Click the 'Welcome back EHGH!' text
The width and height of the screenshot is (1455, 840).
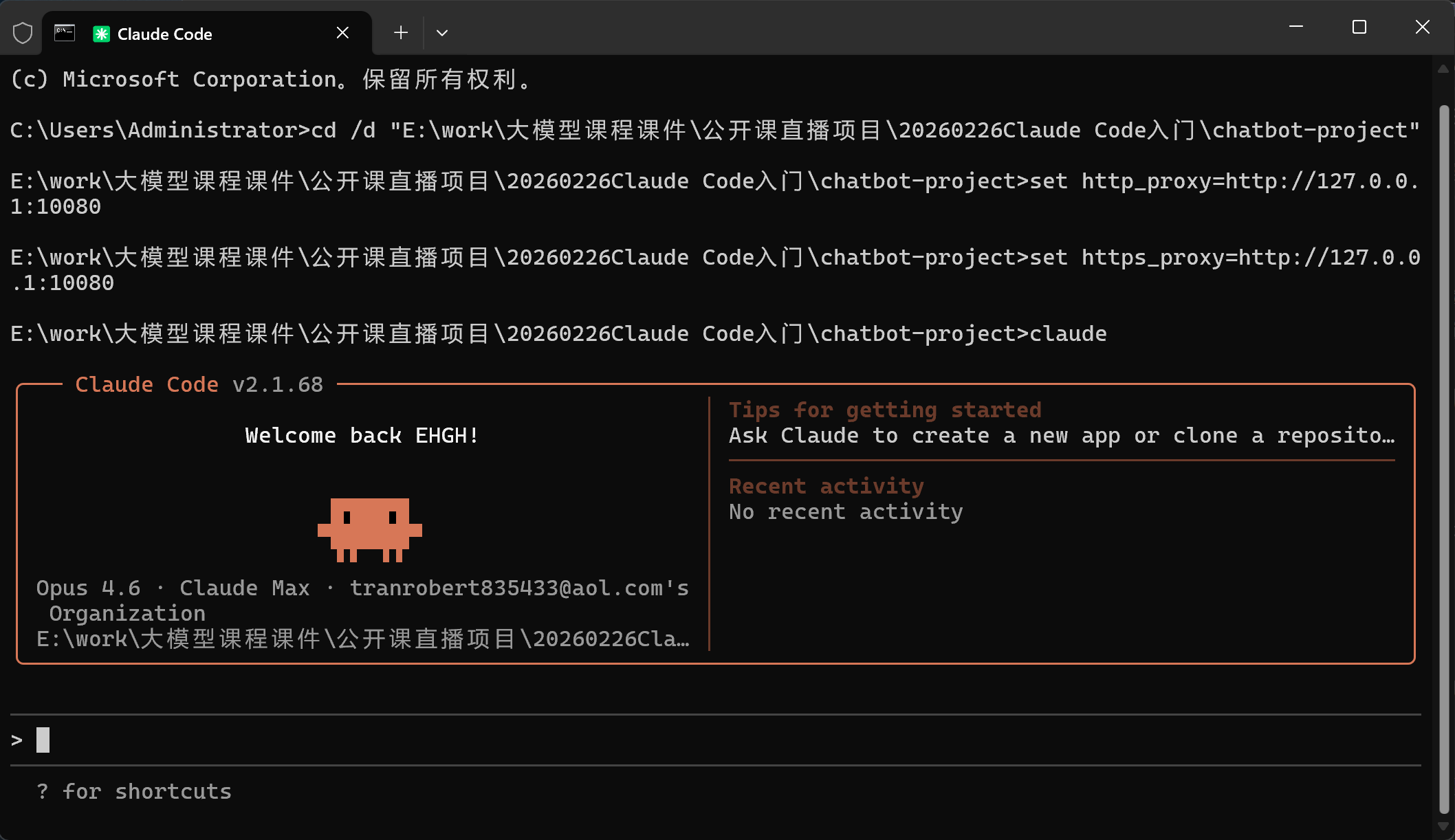click(x=362, y=436)
